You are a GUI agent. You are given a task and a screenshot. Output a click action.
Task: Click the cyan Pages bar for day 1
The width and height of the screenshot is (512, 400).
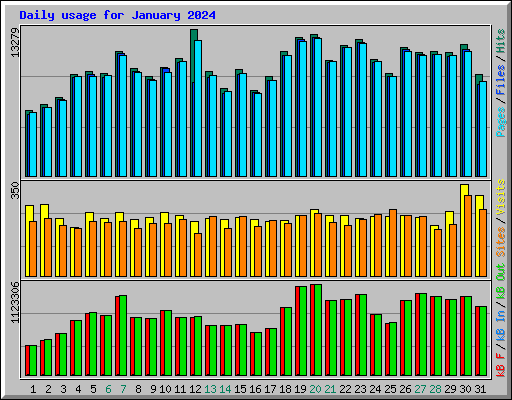(33, 144)
